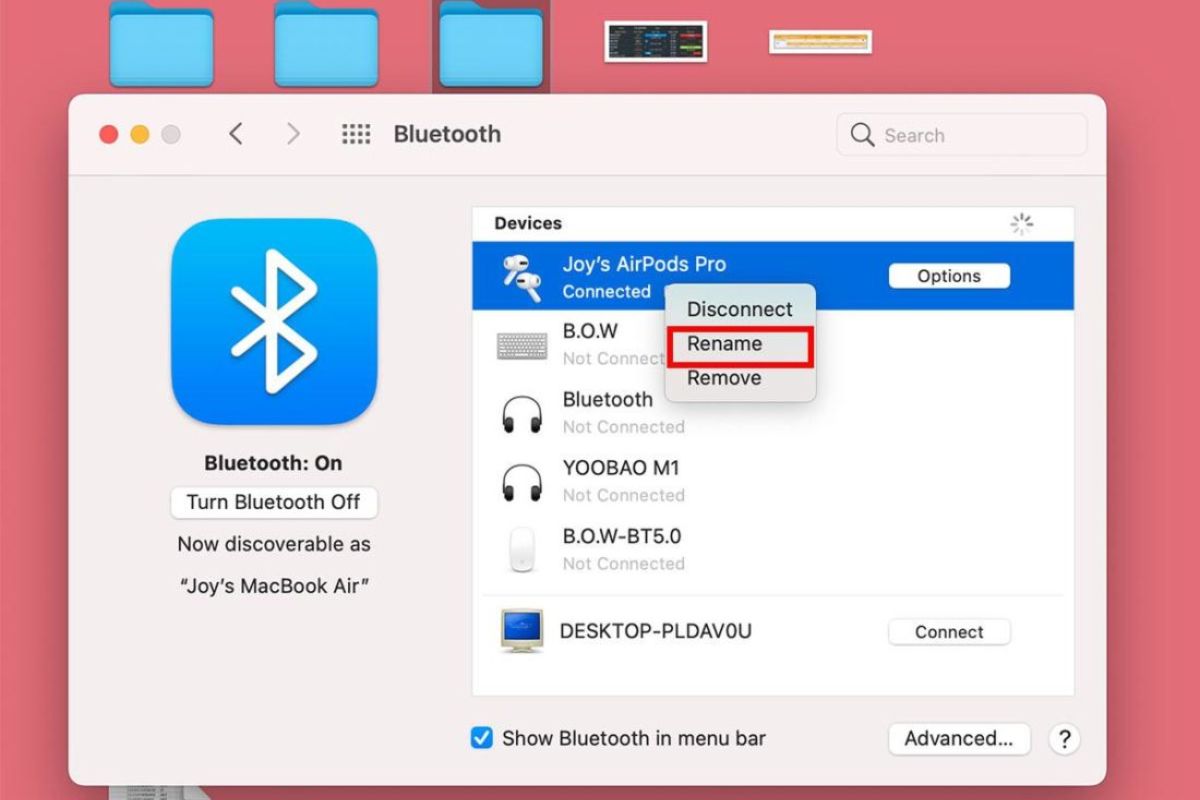The height and width of the screenshot is (800, 1200).
Task: Open the Advanced settings dialog
Action: click(x=958, y=738)
